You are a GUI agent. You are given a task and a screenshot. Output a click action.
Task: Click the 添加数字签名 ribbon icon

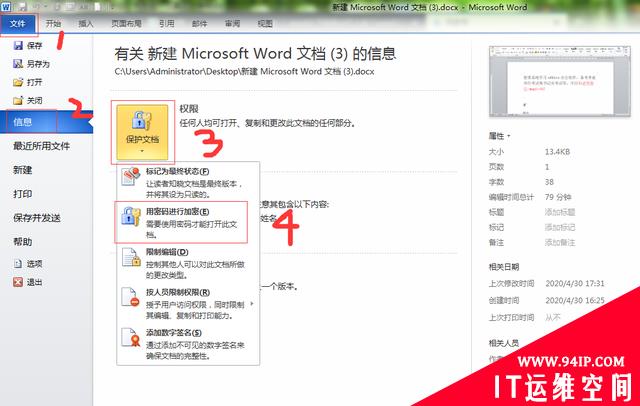(x=131, y=337)
